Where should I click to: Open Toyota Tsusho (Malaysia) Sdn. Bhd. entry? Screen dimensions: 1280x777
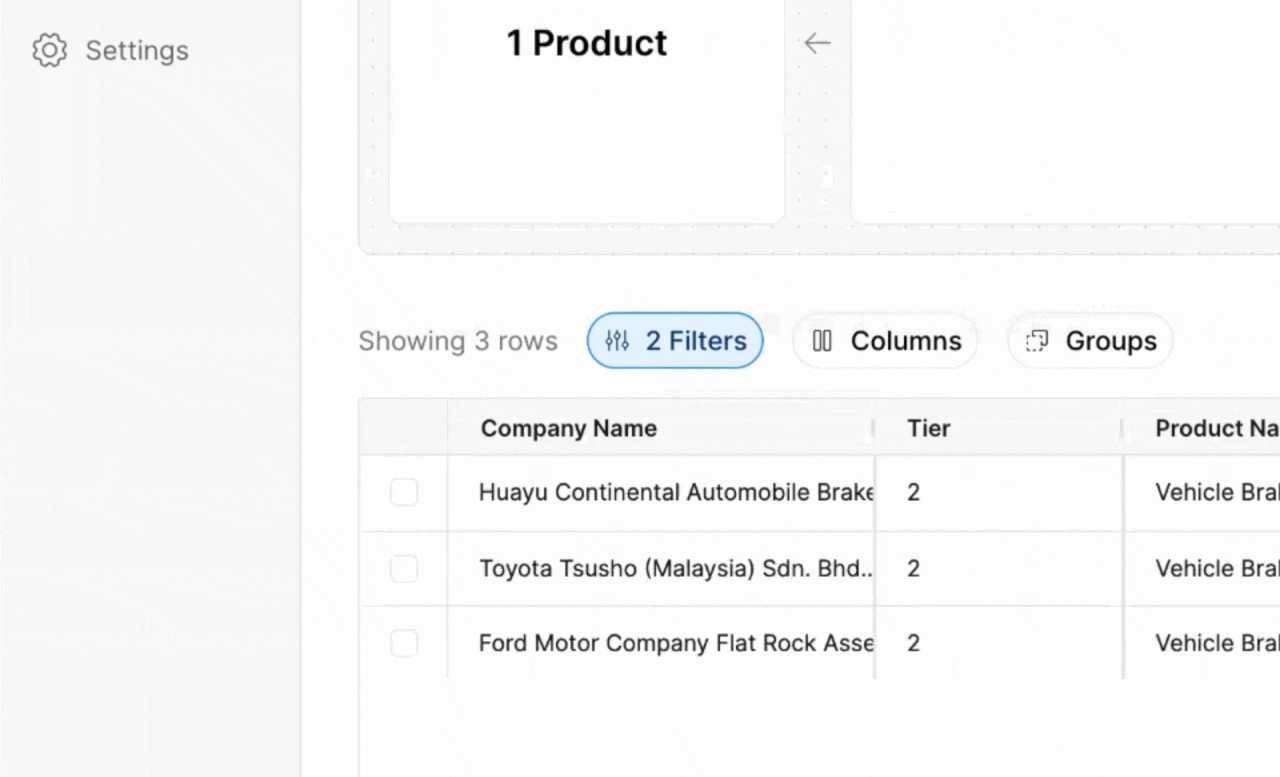675,568
